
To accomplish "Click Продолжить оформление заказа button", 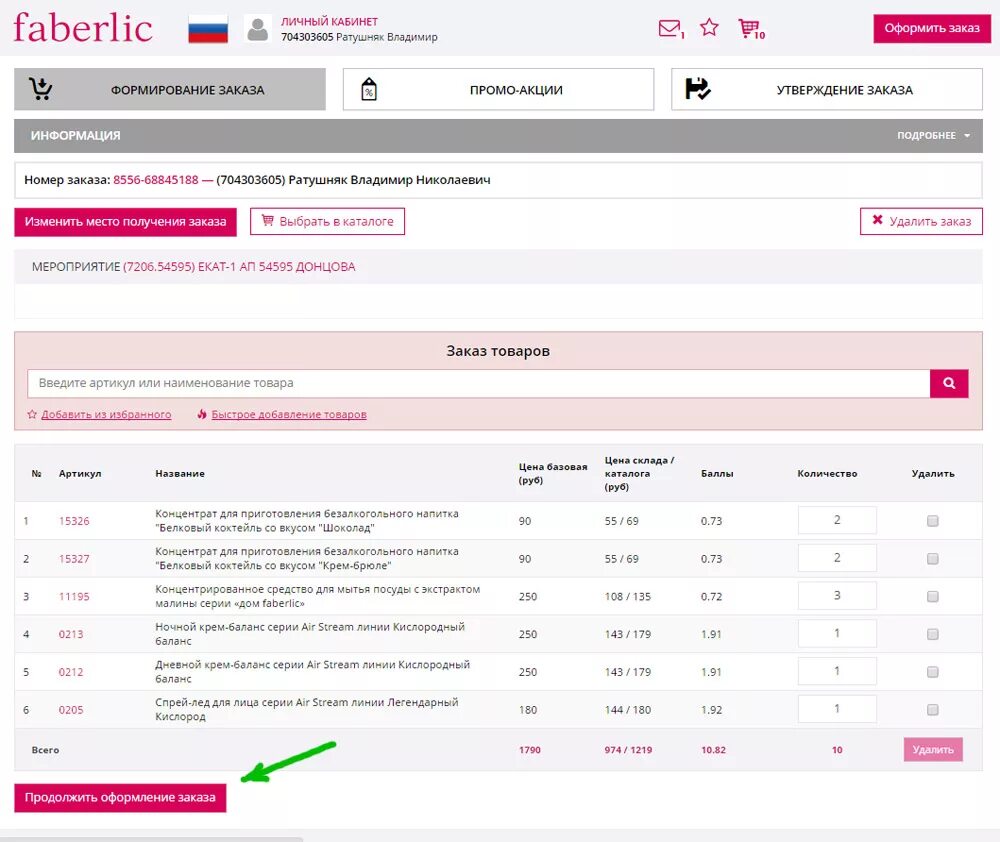I will pos(120,797).
